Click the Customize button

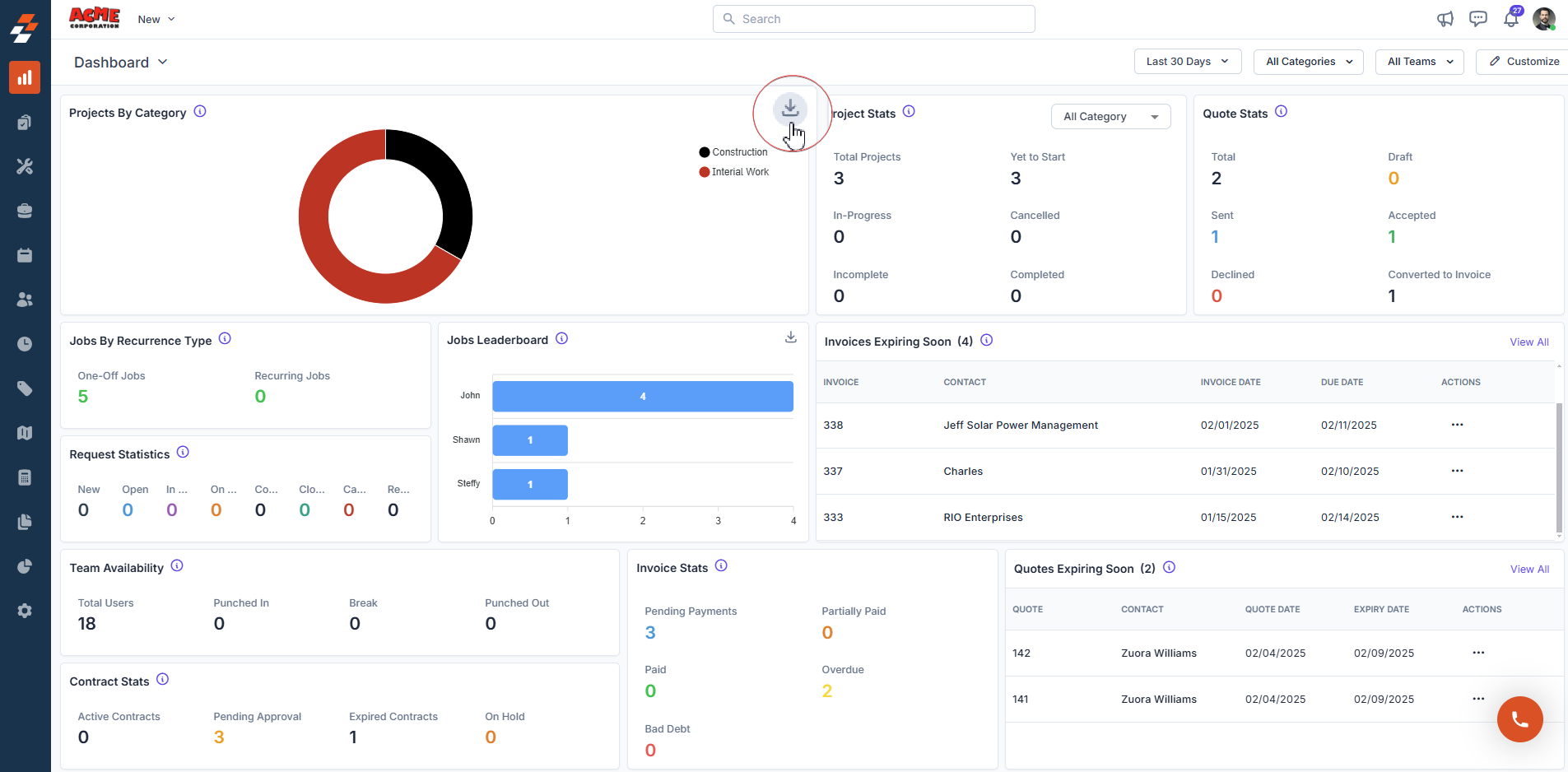tap(1524, 62)
